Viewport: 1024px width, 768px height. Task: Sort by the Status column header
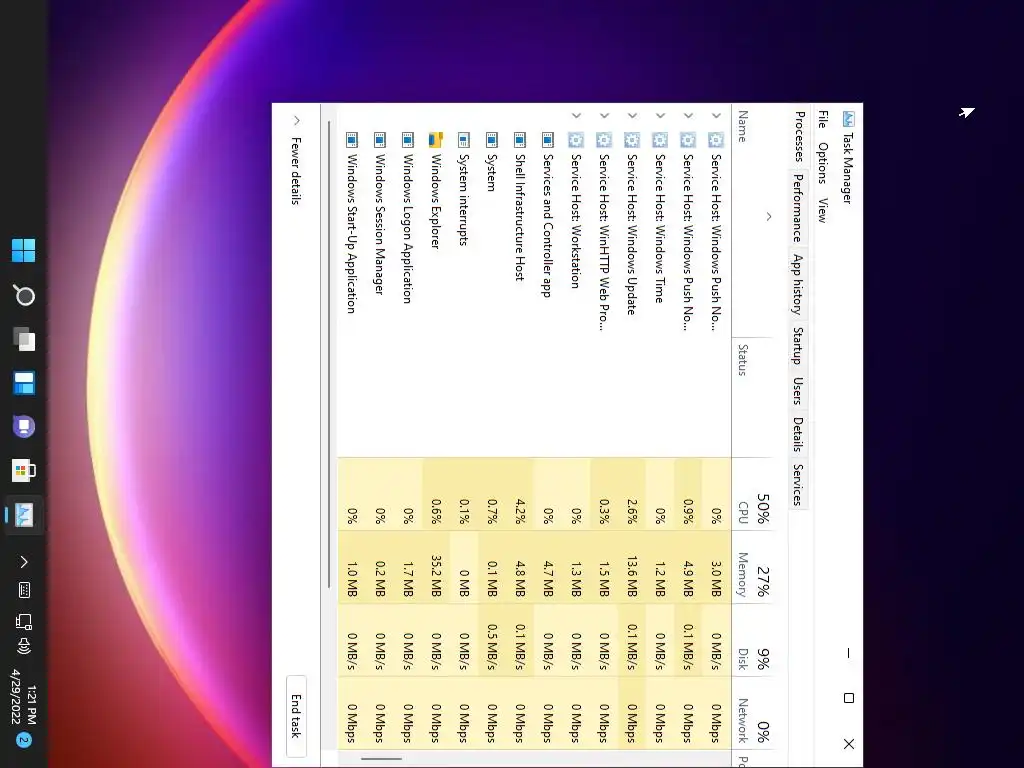754,397
